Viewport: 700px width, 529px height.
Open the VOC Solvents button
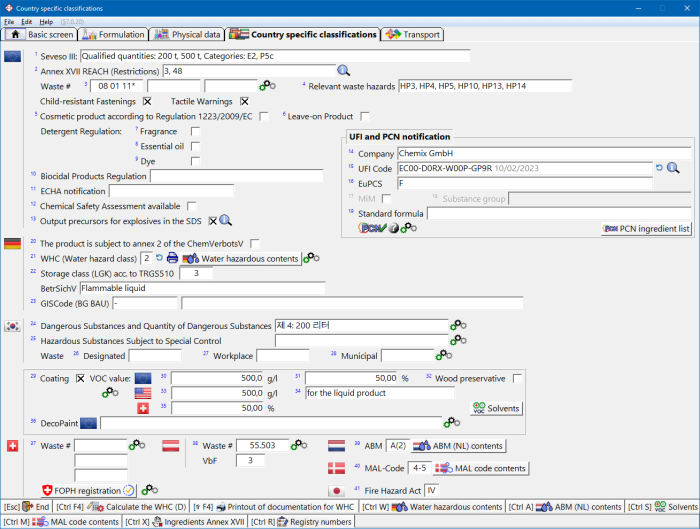(496, 409)
